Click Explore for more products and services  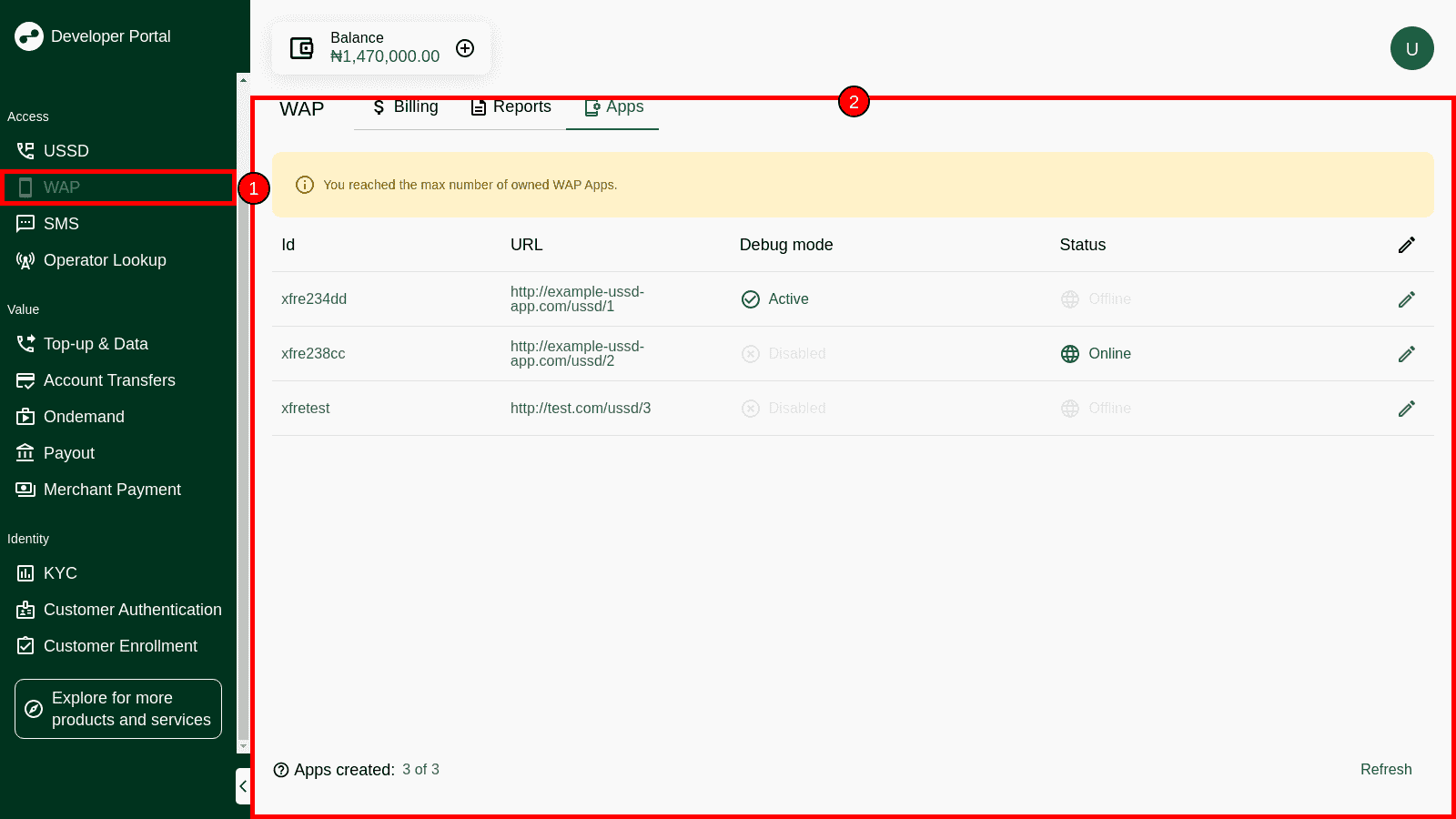click(x=118, y=709)
